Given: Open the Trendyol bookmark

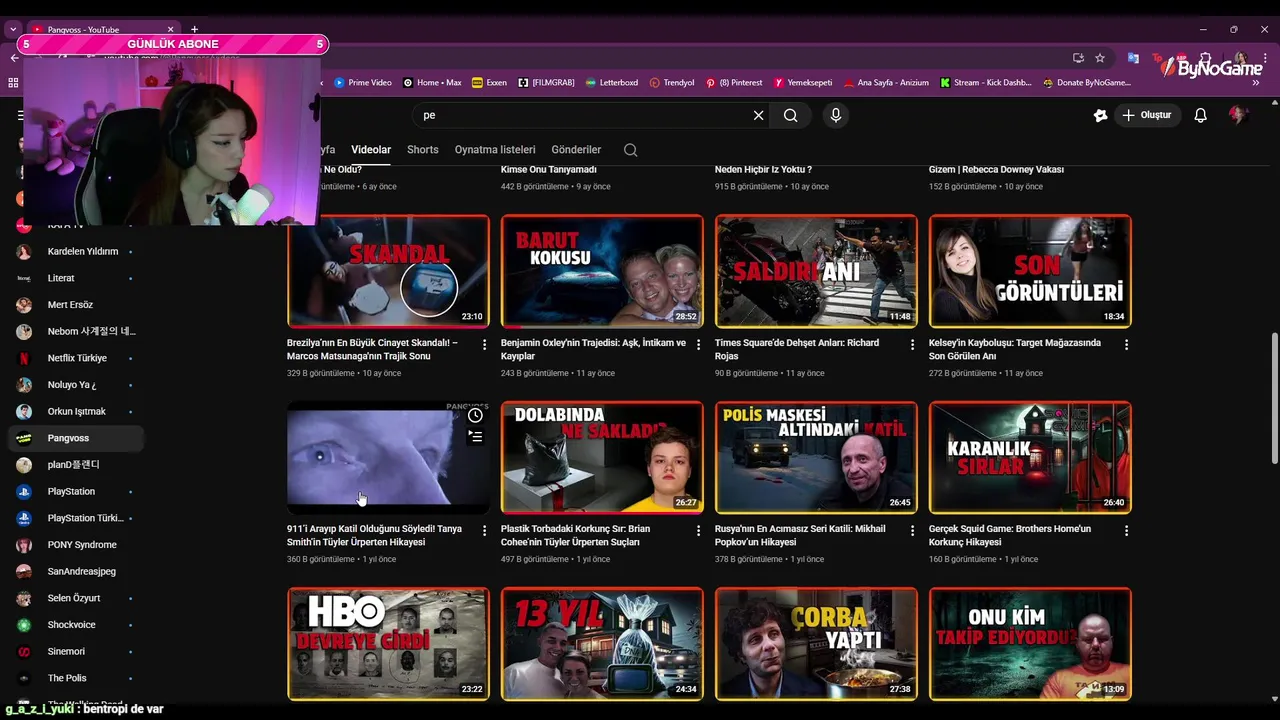Looking at the screenshot, I should (x=672, y=83).
